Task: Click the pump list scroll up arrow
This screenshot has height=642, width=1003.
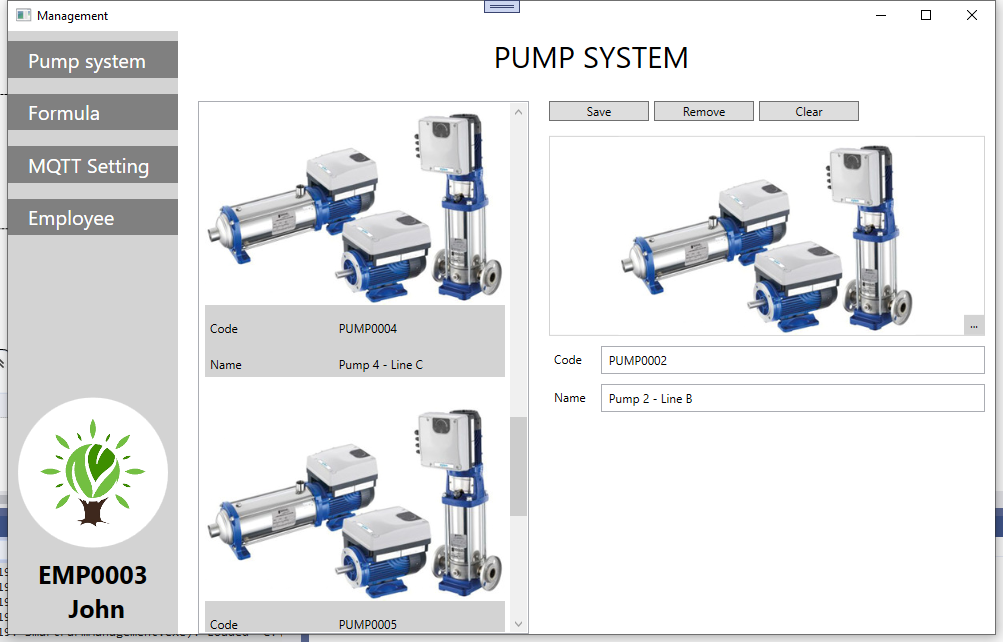Action: point(519,112)
